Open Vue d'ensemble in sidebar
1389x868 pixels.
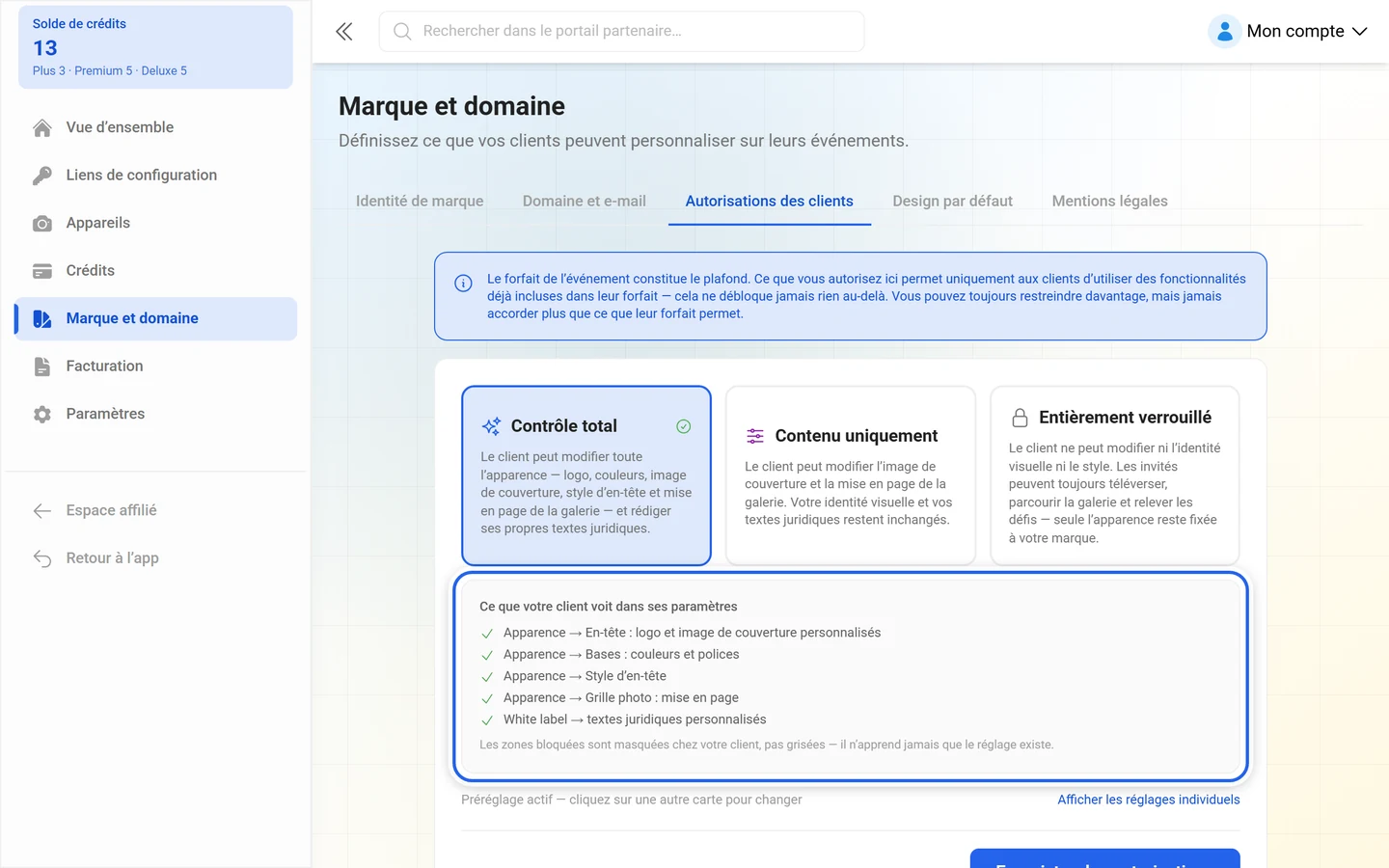pyautogui.click(x=156, y=127)
